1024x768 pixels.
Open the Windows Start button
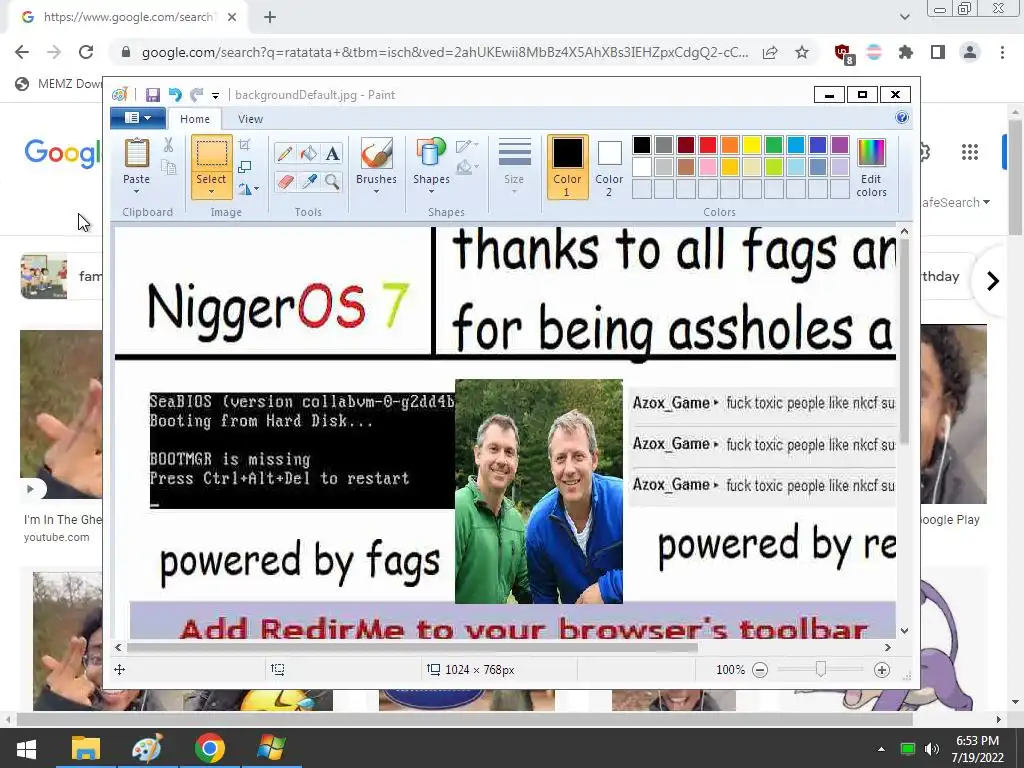(26, 748)
